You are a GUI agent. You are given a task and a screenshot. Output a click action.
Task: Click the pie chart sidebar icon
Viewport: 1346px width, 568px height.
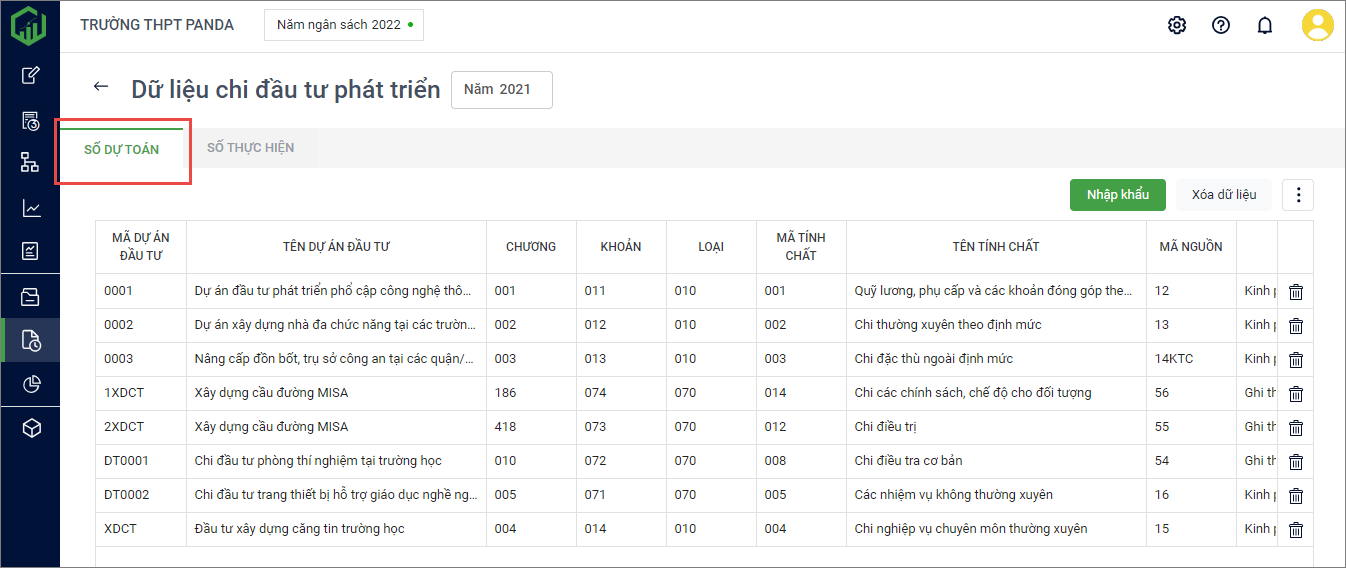[31, 385]
